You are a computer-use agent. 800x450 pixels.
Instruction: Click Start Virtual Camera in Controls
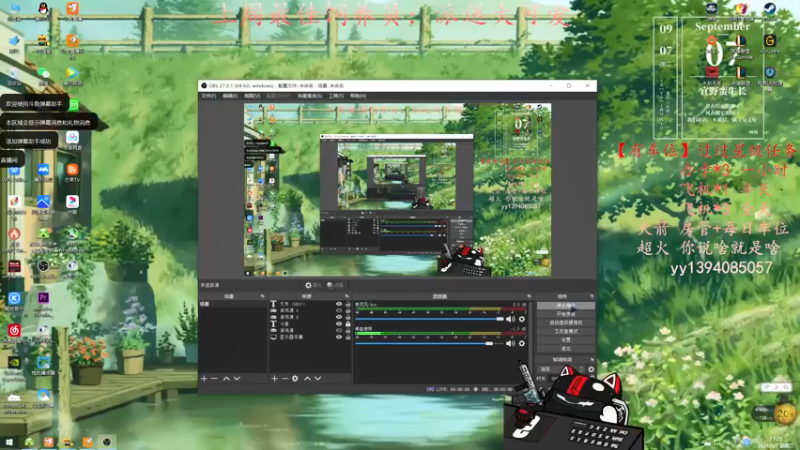tap(565, 323)
